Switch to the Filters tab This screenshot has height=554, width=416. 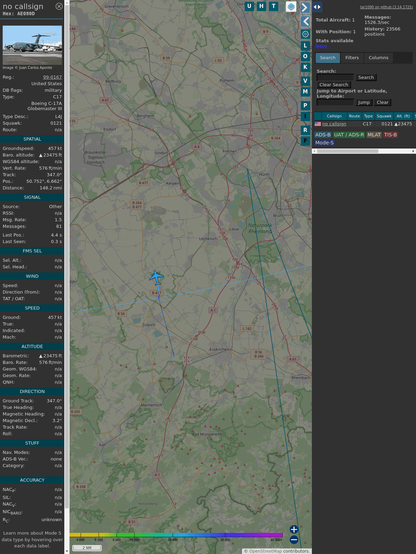tap(352, 58)
